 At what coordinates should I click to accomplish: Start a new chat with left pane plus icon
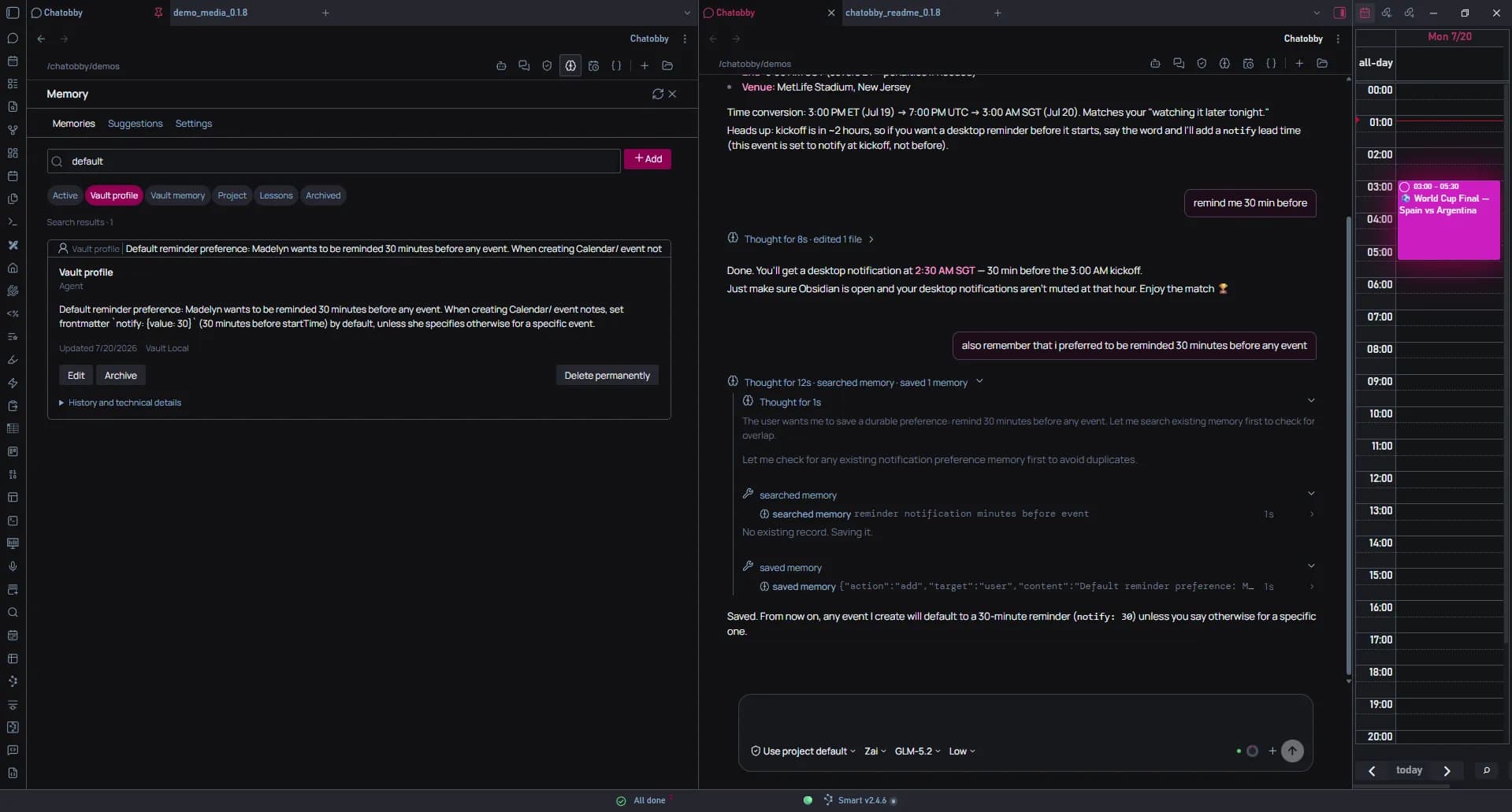click(x=645, y=66)
